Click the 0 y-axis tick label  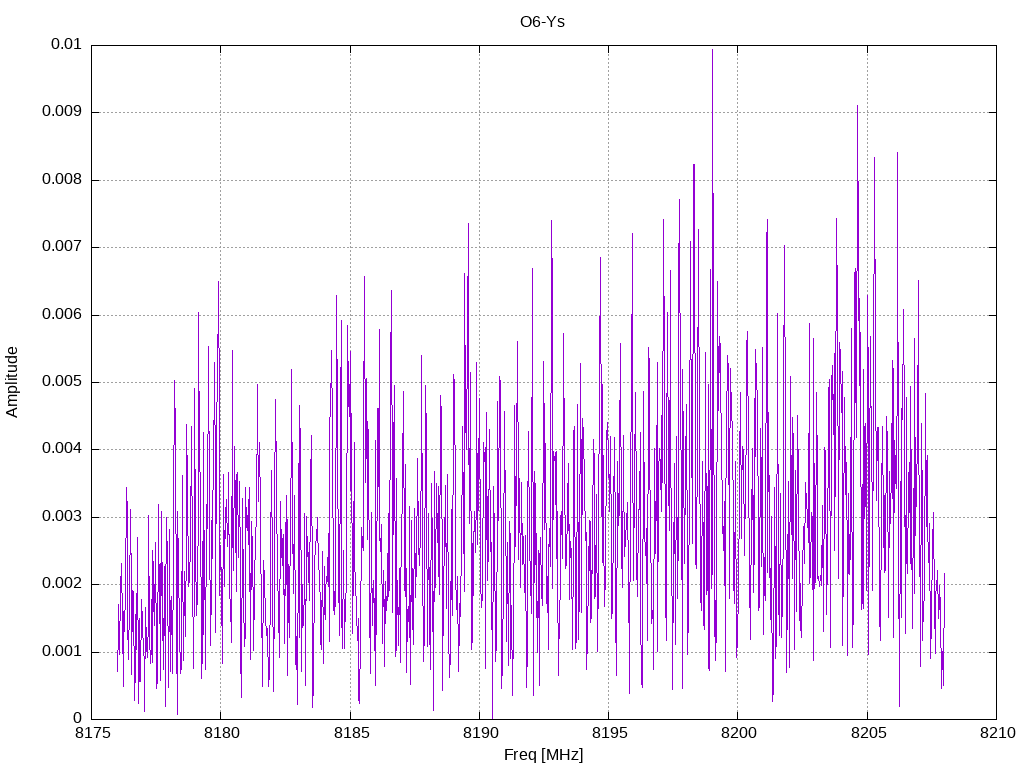coord(78,719)
